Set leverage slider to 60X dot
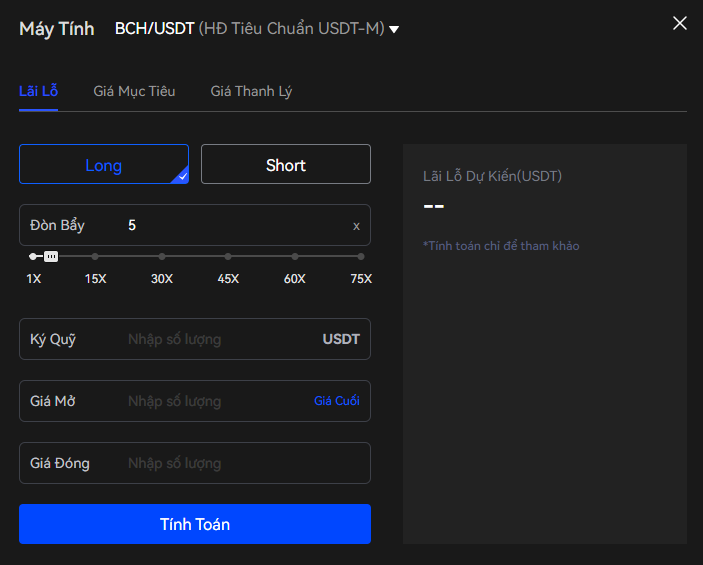Viewport: 703px width, 565px height. pos(295,256)
